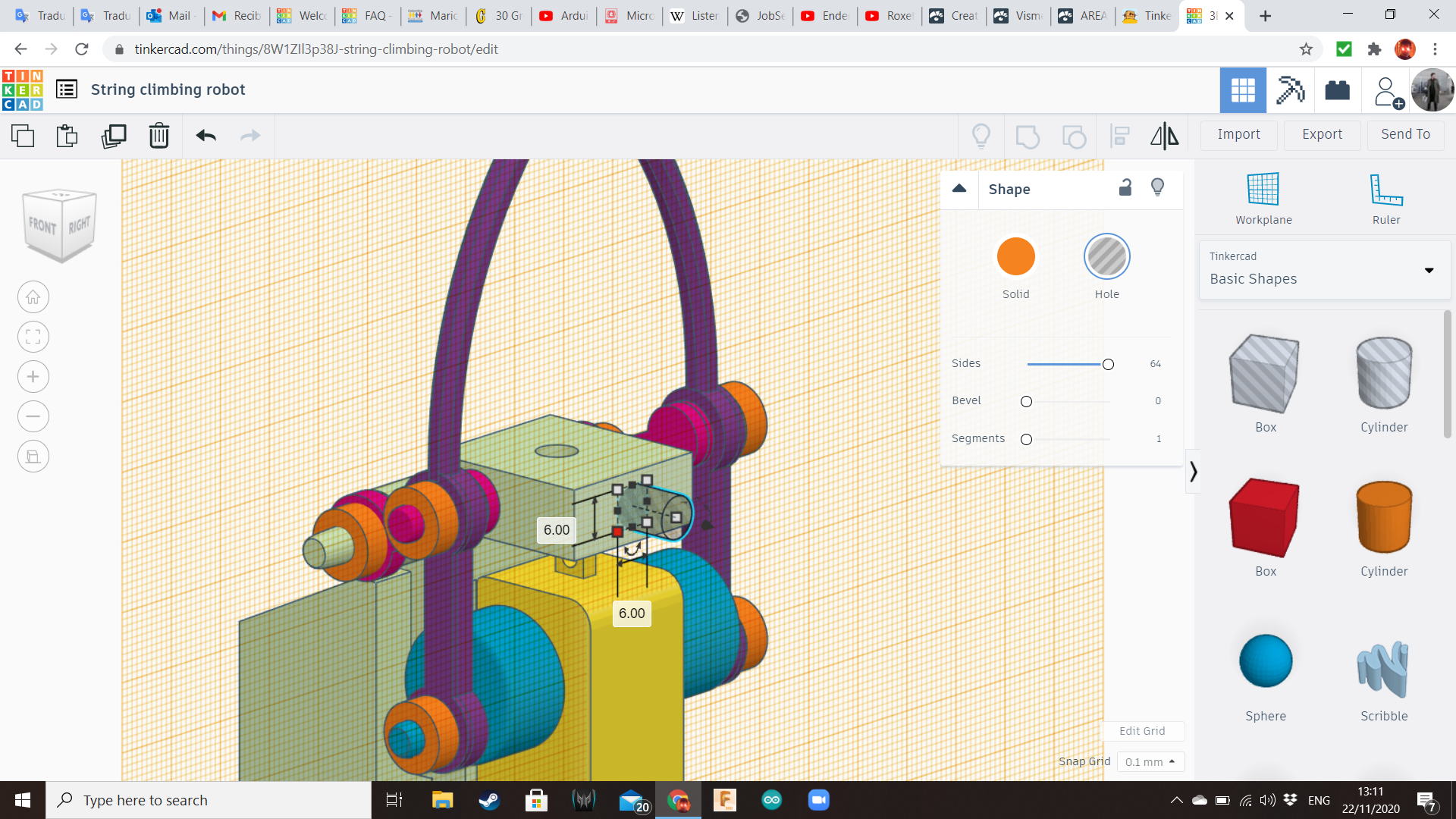Click the Sides slider handle
The height and width of the screenshot is (819, 1456).
pyautogui.click(x=1108, y=365)
